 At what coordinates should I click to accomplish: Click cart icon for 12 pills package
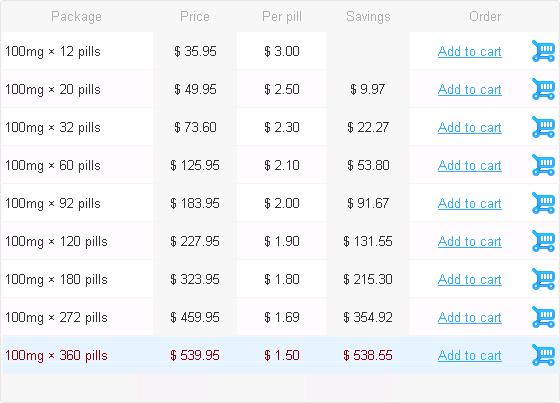tap(543, 51)
